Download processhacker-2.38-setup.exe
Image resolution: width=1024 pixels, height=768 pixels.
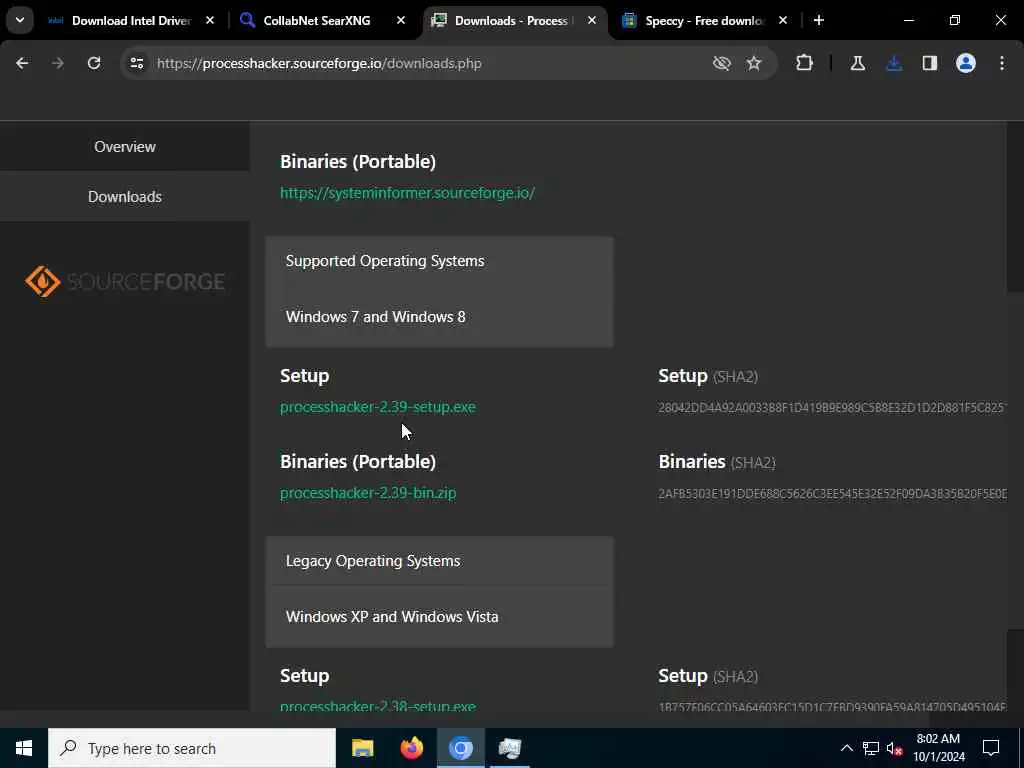coord(378,705)
